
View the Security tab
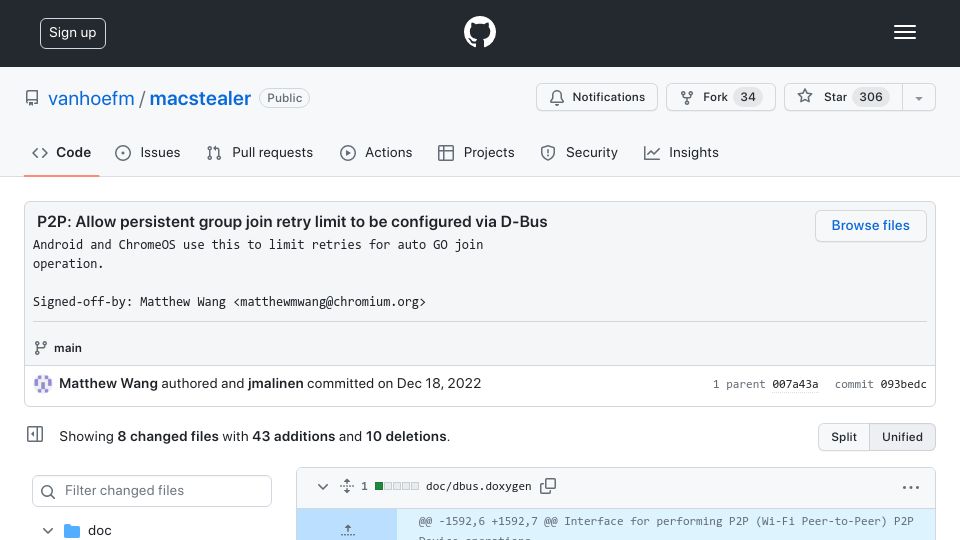coord(579,152)
